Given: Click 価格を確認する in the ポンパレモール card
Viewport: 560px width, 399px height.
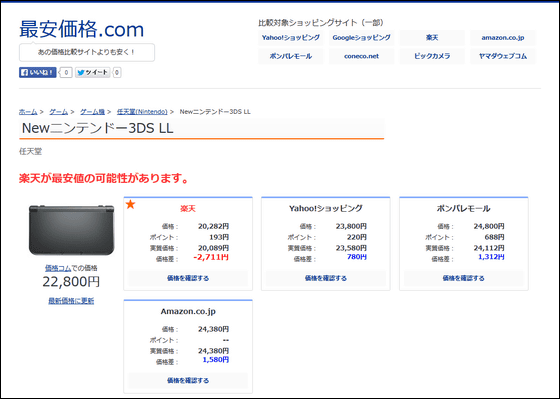Looking at the screenshot, I should coord(464,278).
